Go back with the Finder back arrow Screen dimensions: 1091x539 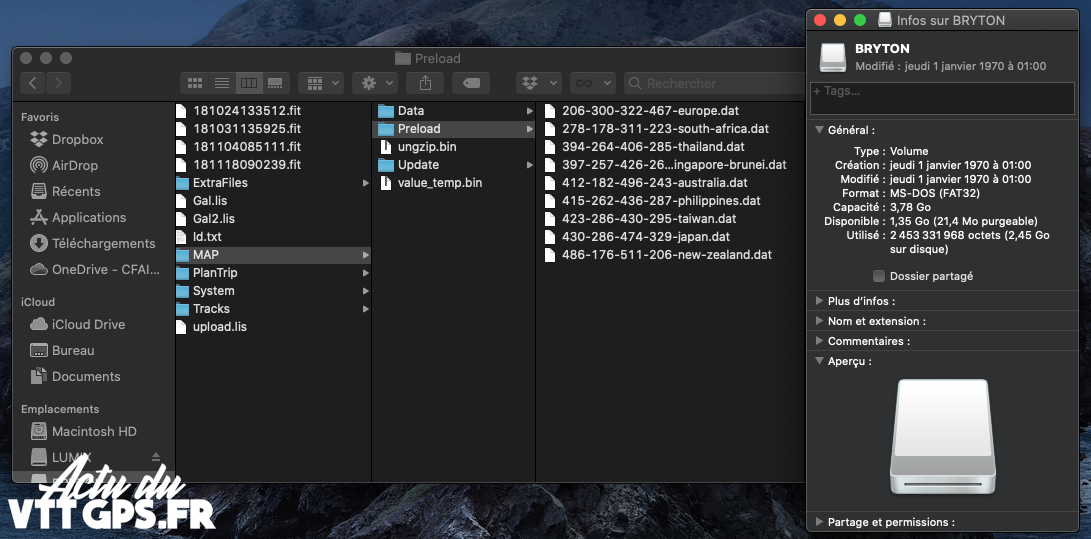33,83
